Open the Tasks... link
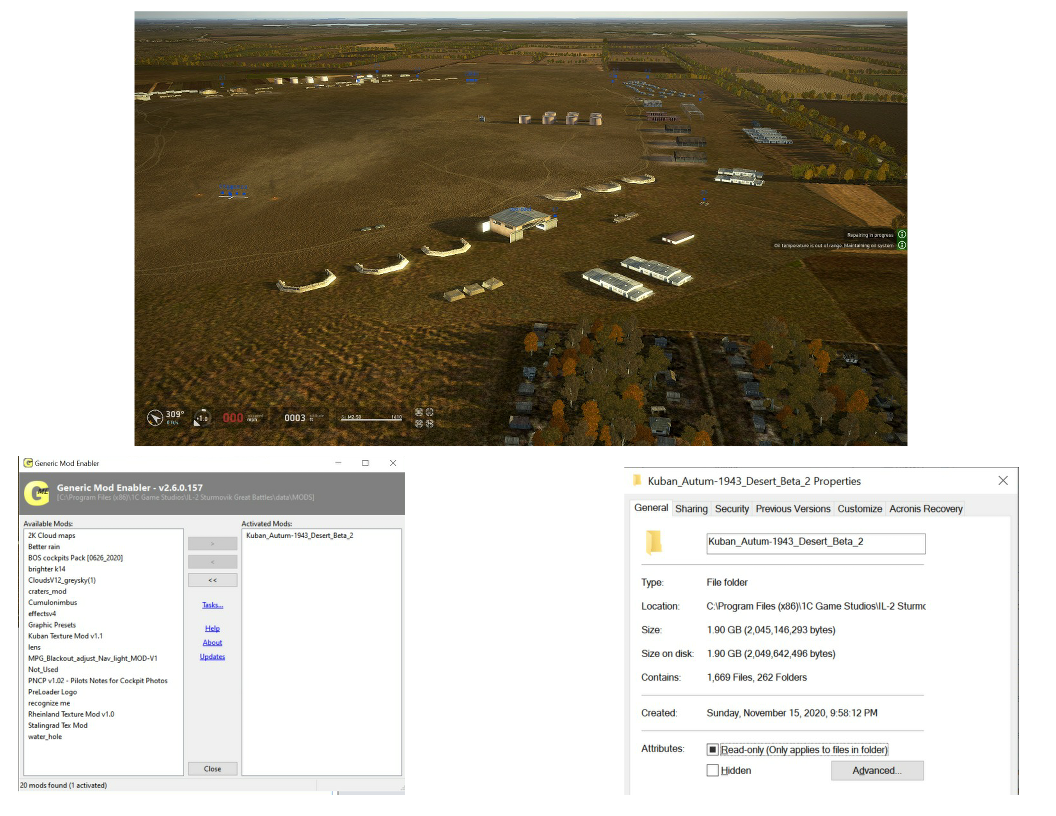This screenshot has width=1056, height=816. pos(212,605)
